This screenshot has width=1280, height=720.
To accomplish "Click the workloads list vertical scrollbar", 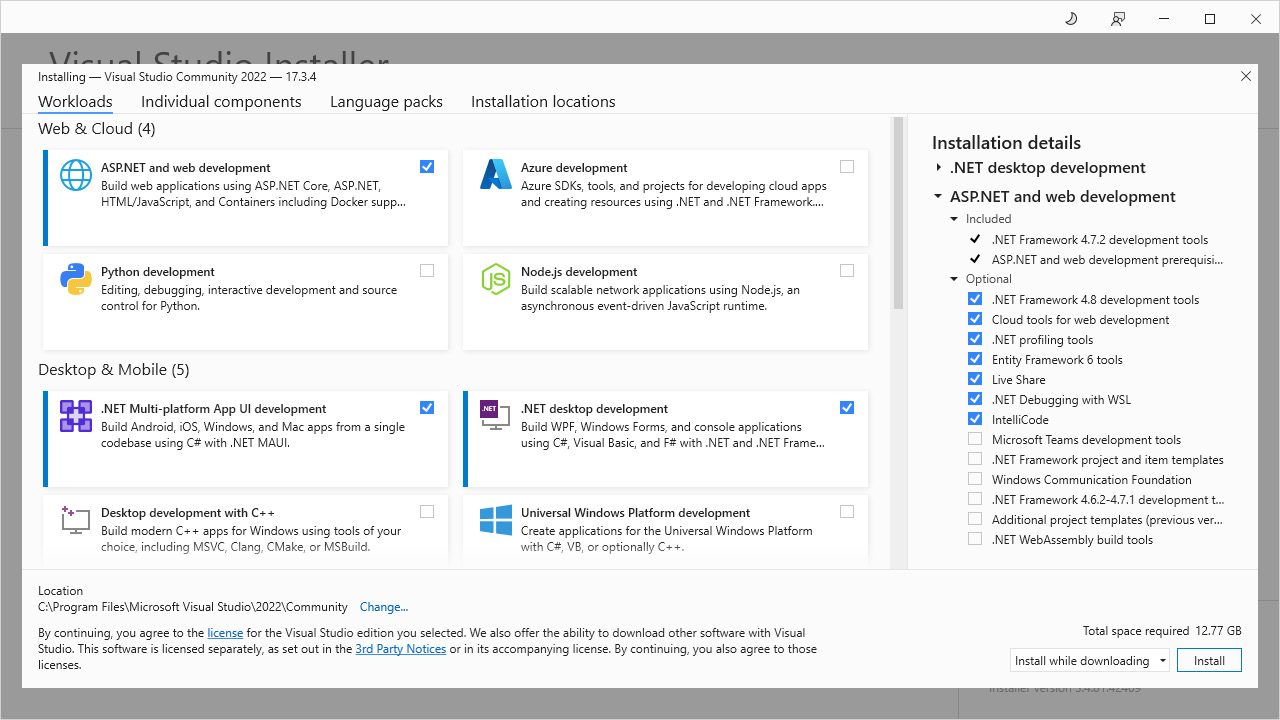I will [898, 213].
